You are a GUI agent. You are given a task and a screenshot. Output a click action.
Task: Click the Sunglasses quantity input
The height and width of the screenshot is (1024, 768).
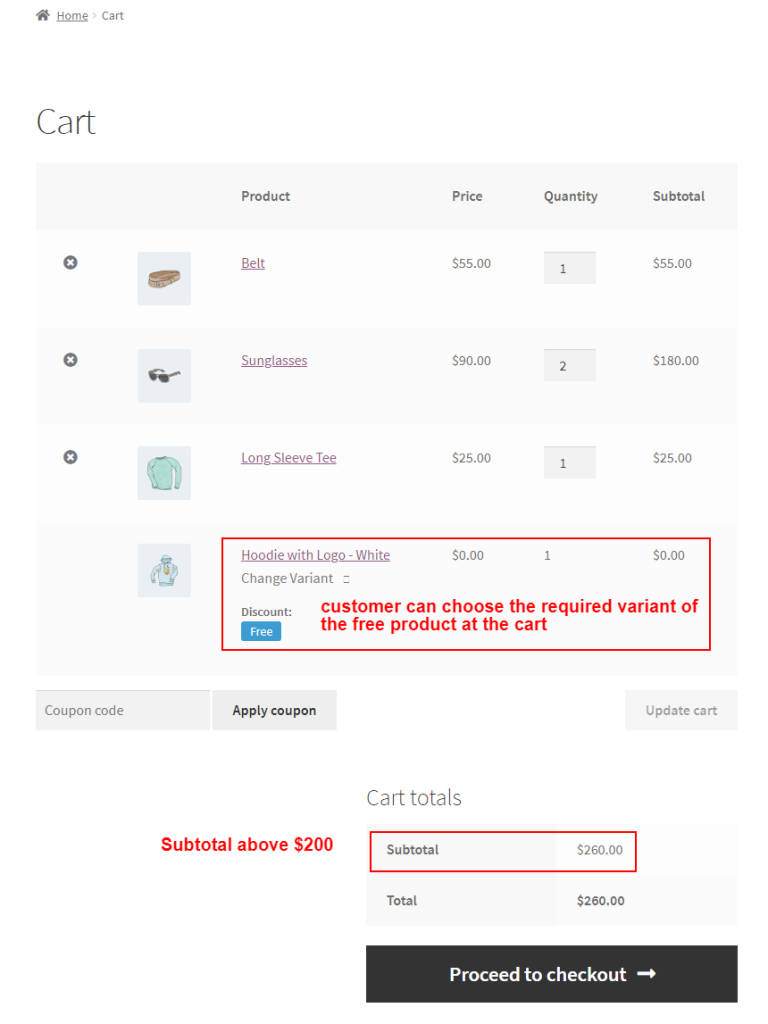click(569, 364)
